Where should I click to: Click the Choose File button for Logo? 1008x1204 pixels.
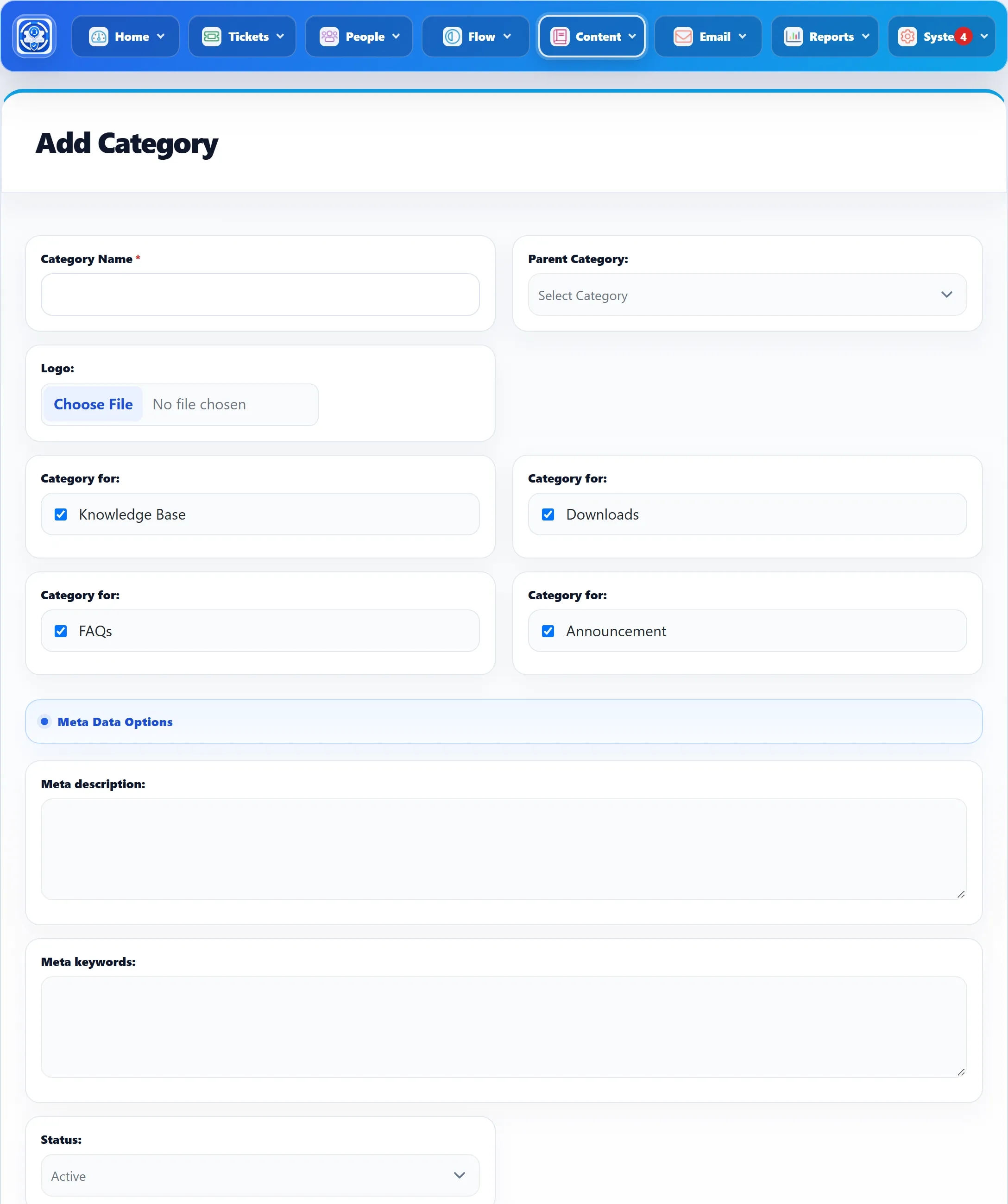click(x=94, y=404)
